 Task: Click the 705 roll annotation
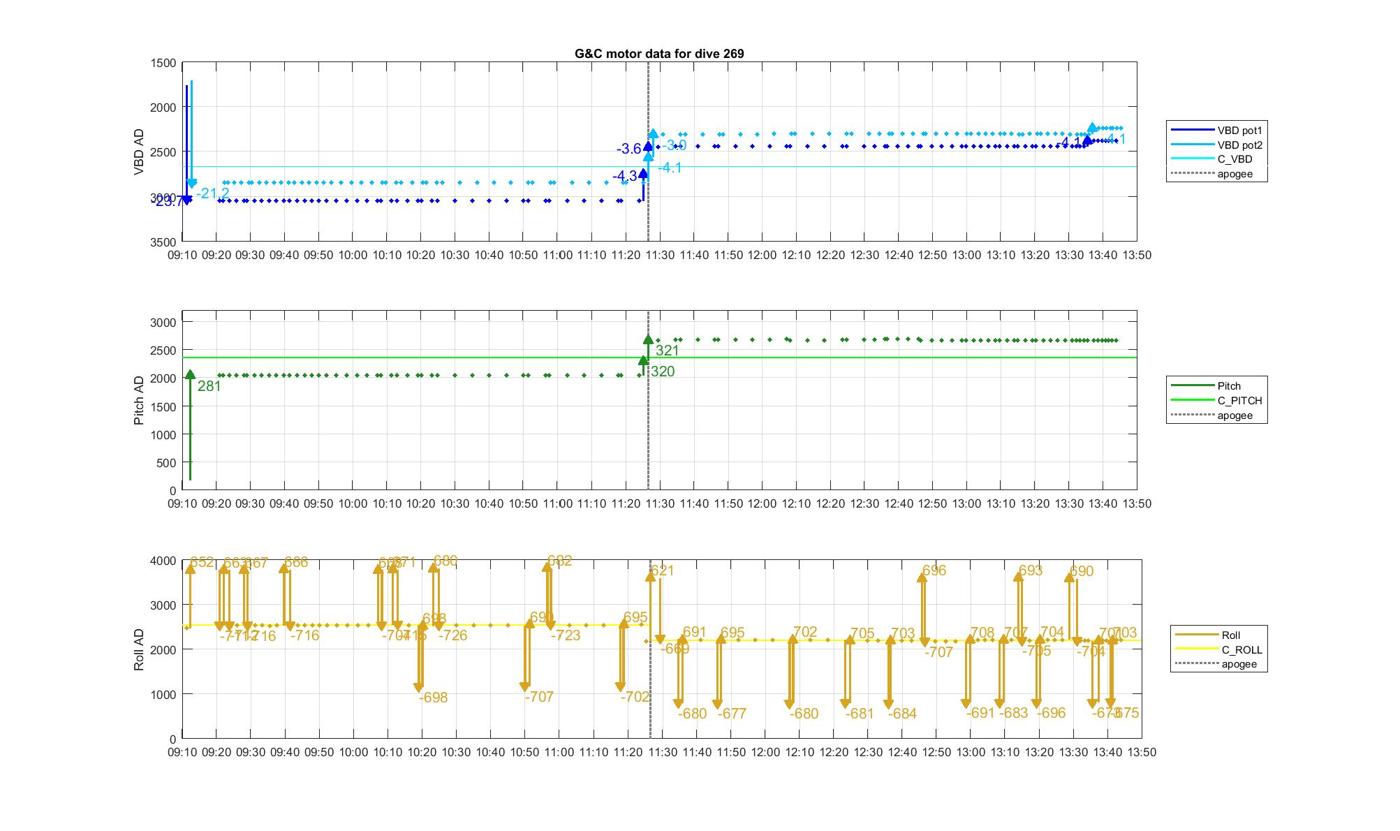tap(862, 634)
